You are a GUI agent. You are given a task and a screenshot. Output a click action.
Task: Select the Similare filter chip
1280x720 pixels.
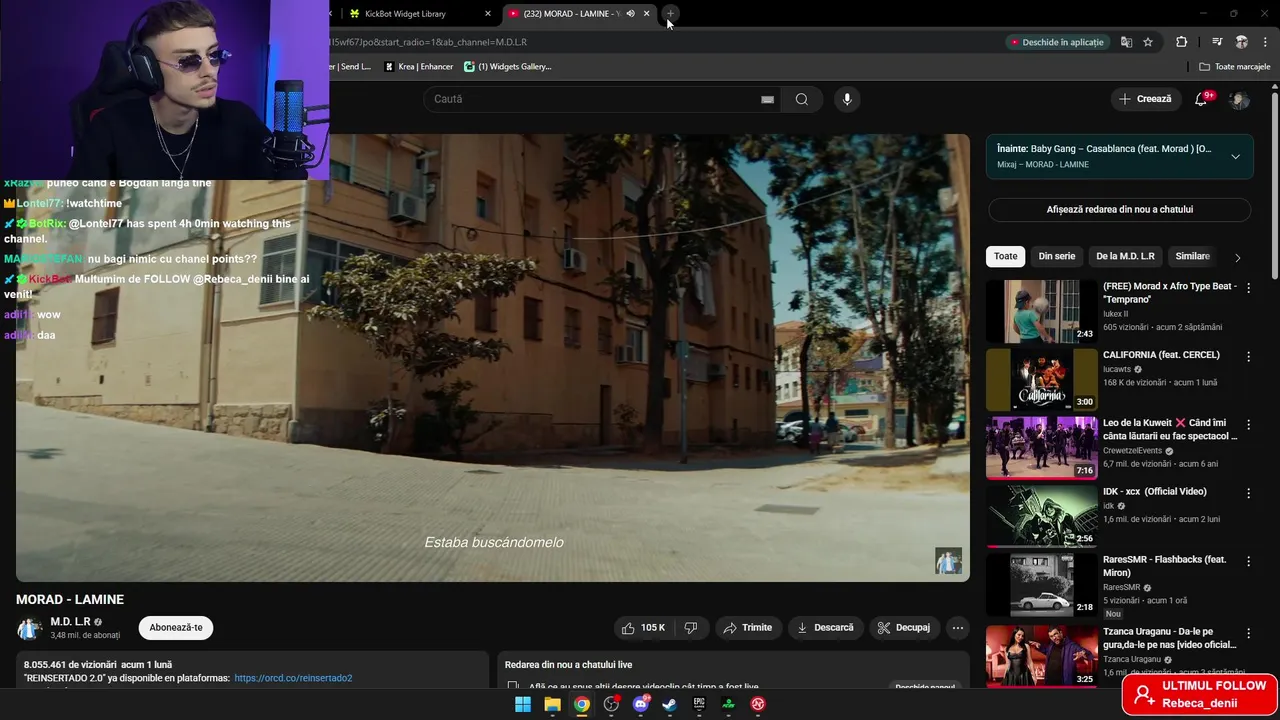(1192, 256)
